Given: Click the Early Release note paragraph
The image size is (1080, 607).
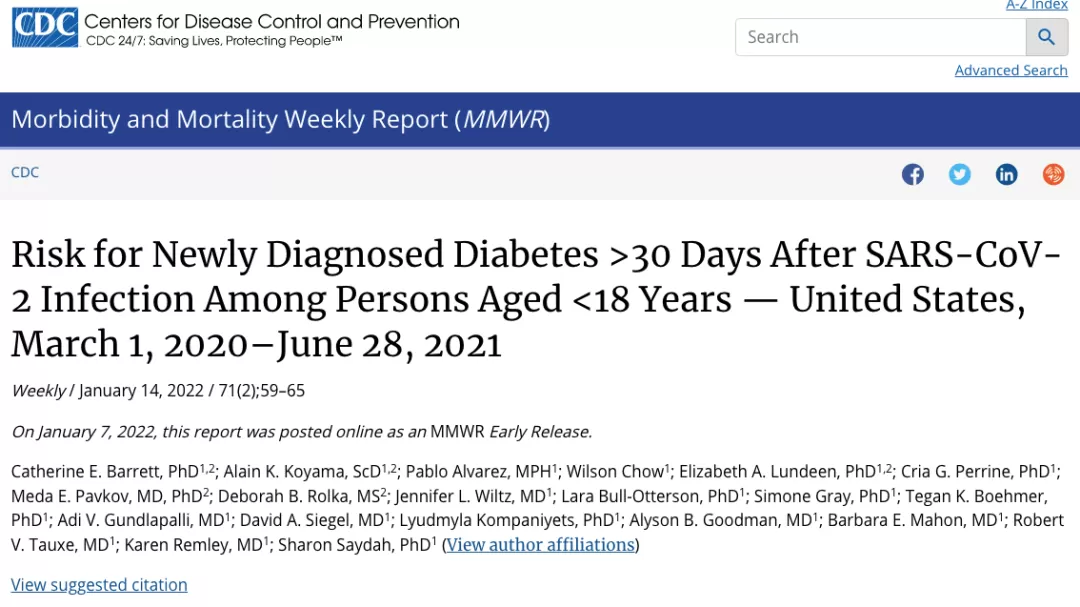Looking at the screenshot, I should pyautogui.click(x=302, y=432).
